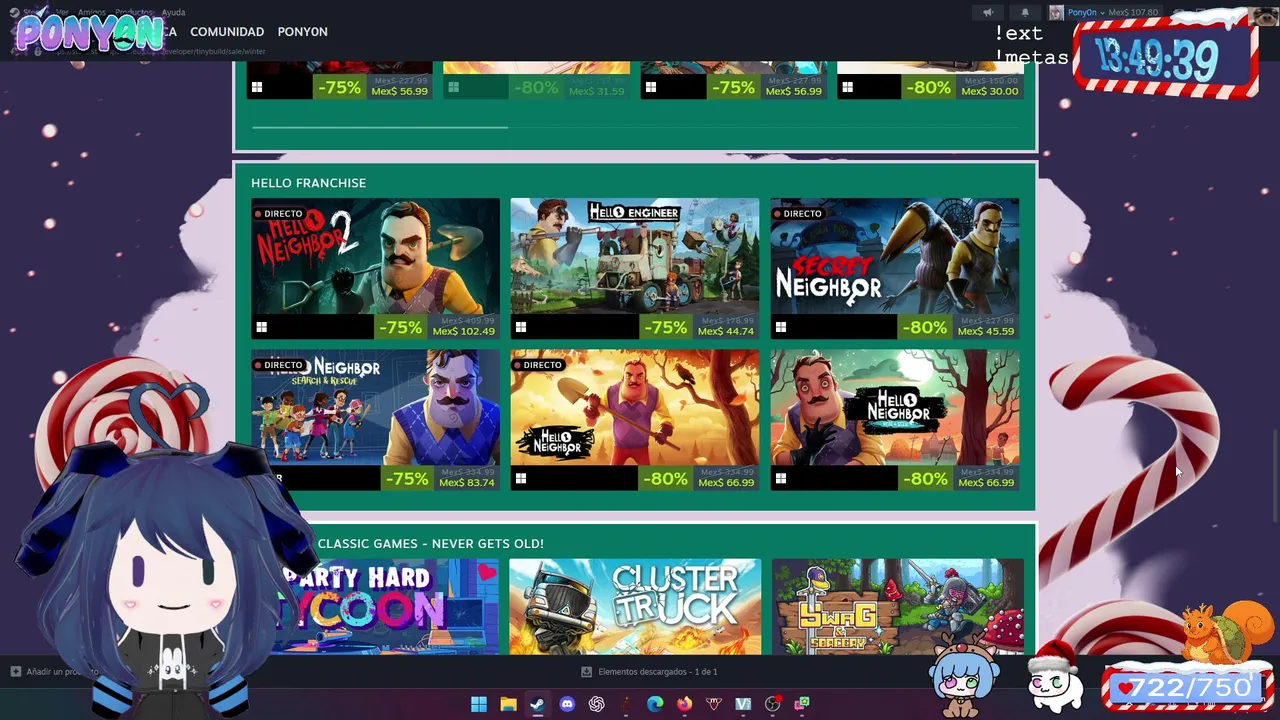Click DIRECTO badge on orange Hello Neighbor
This screenshot has height=720, width=1280.
pyautogui.click(x=538, y=364)
